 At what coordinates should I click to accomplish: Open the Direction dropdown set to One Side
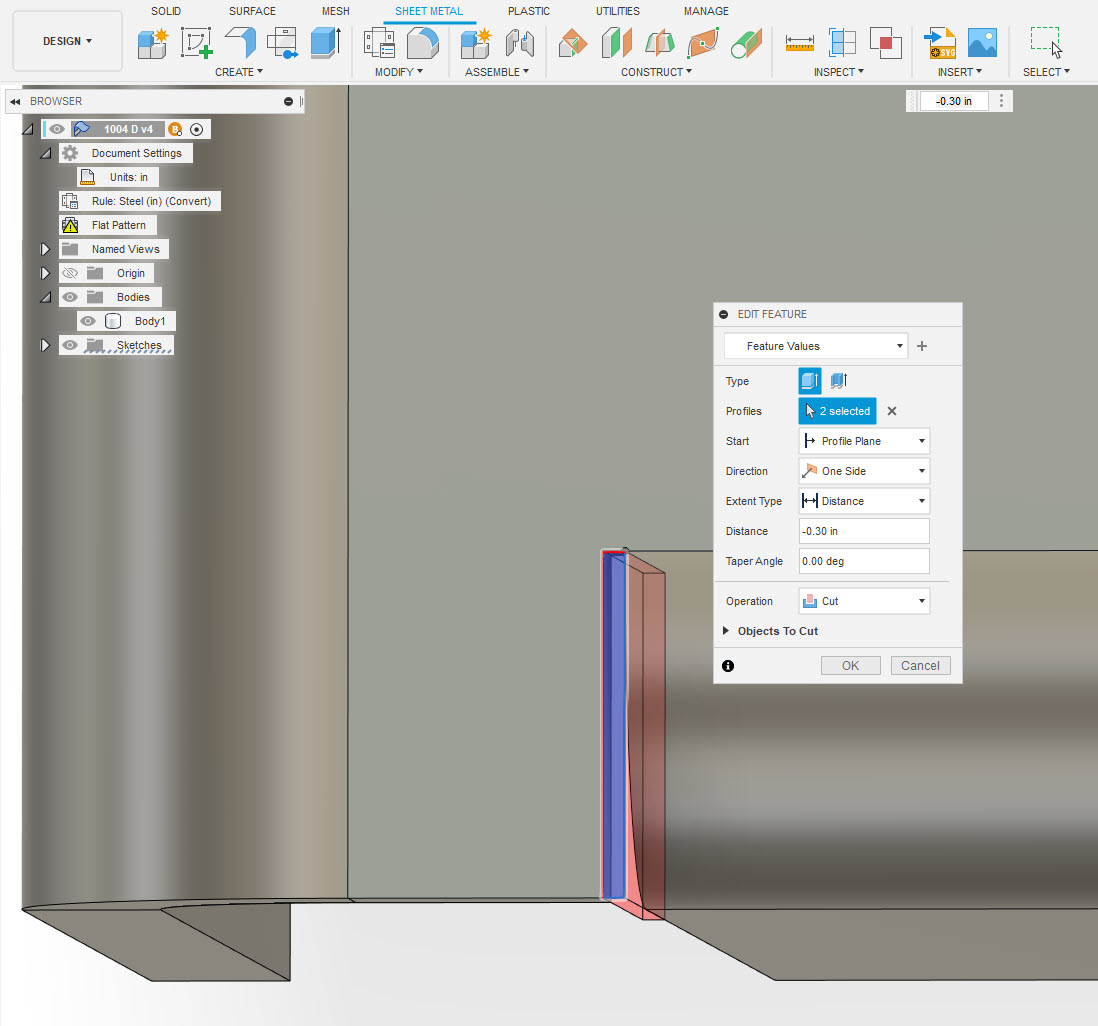coord(863,470)
